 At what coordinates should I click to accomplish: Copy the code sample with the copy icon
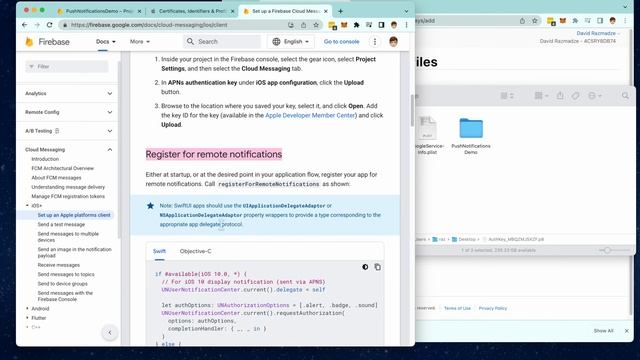pos(378,267)
